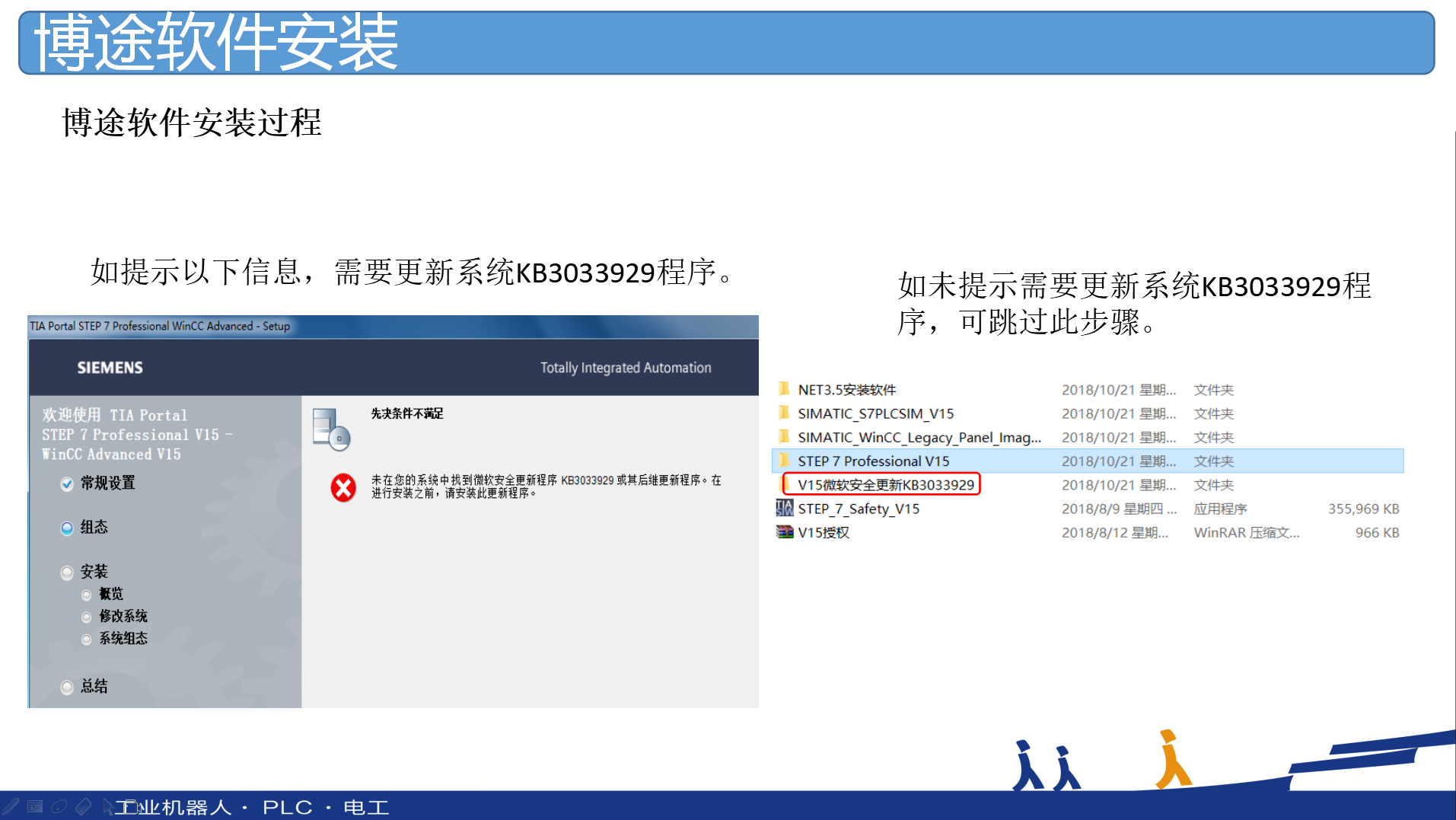This screenshot has height=820, width=1456.
Task: Select the 总结 step radio button
Action: (68, 687)
